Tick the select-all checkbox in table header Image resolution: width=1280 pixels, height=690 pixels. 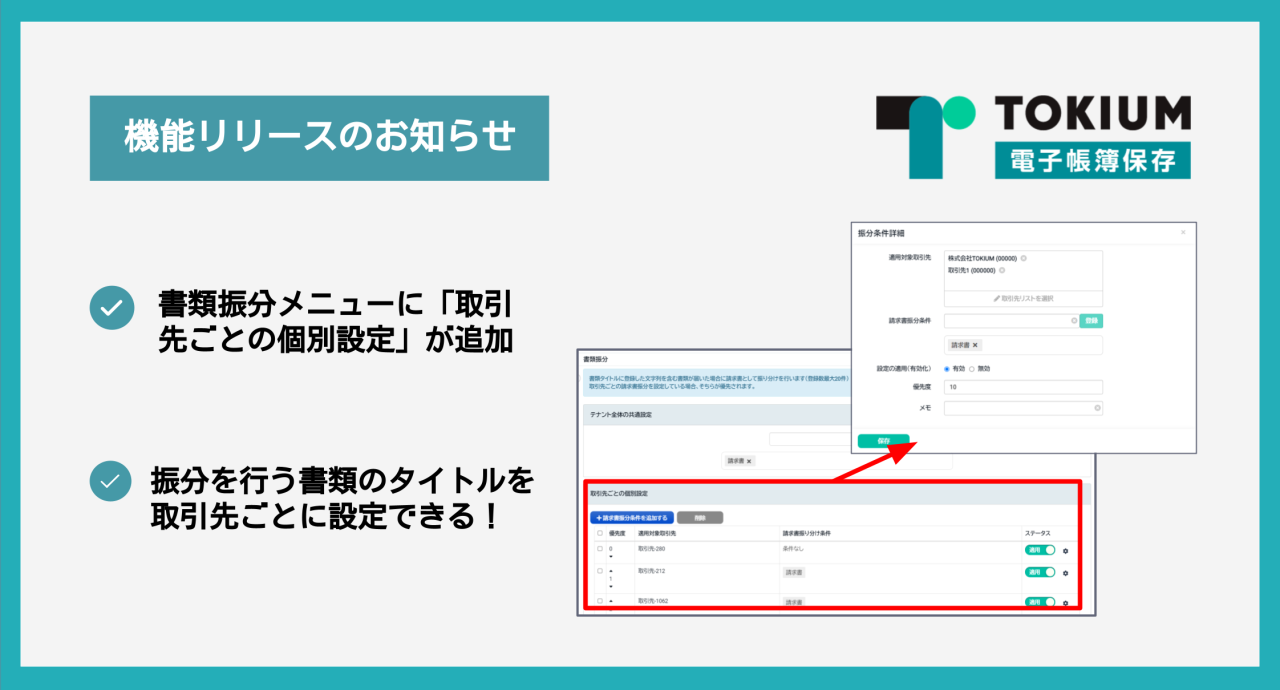[x=600, y=534]
